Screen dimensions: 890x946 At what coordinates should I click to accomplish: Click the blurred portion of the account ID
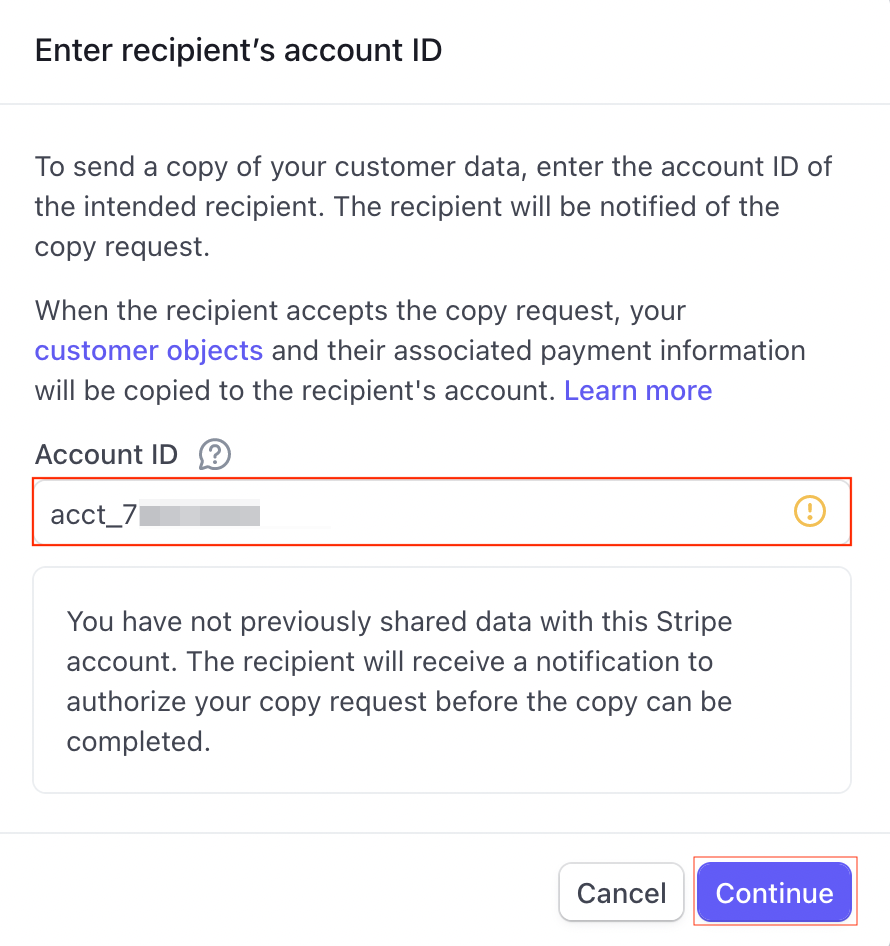tap(200, 515)
